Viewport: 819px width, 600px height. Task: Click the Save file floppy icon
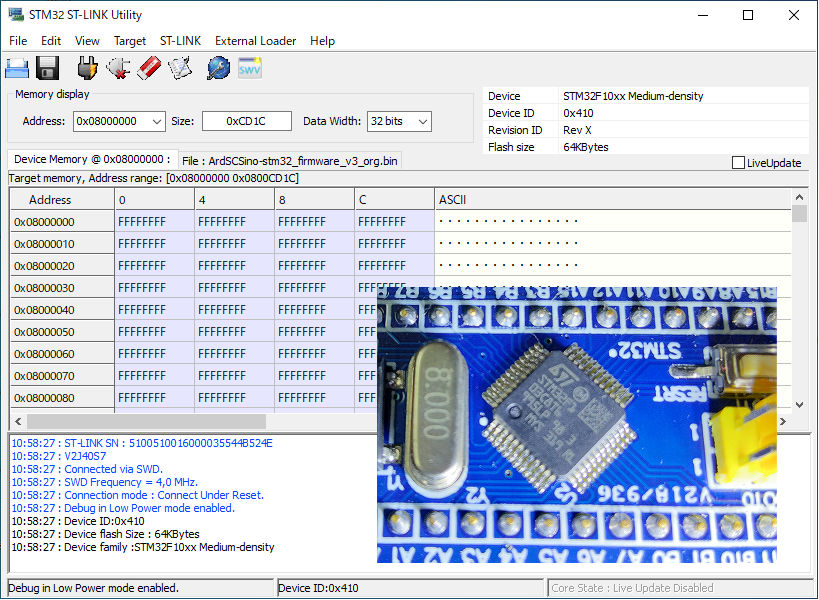tap(47, 68)
